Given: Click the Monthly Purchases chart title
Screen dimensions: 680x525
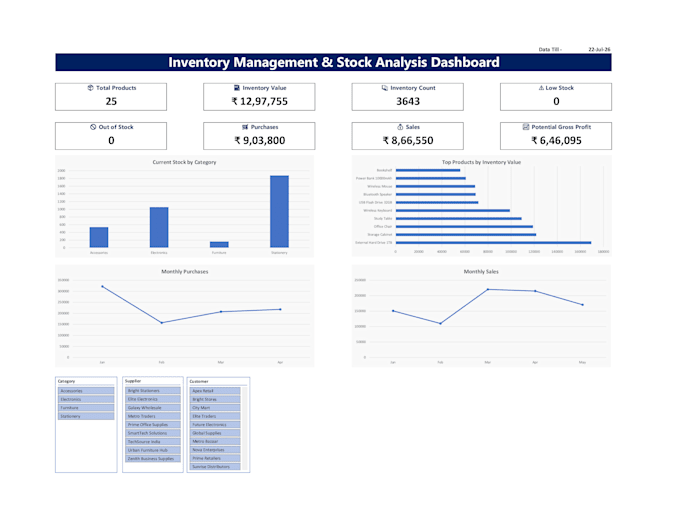Looking at the screenshot, I should [185, 271].
